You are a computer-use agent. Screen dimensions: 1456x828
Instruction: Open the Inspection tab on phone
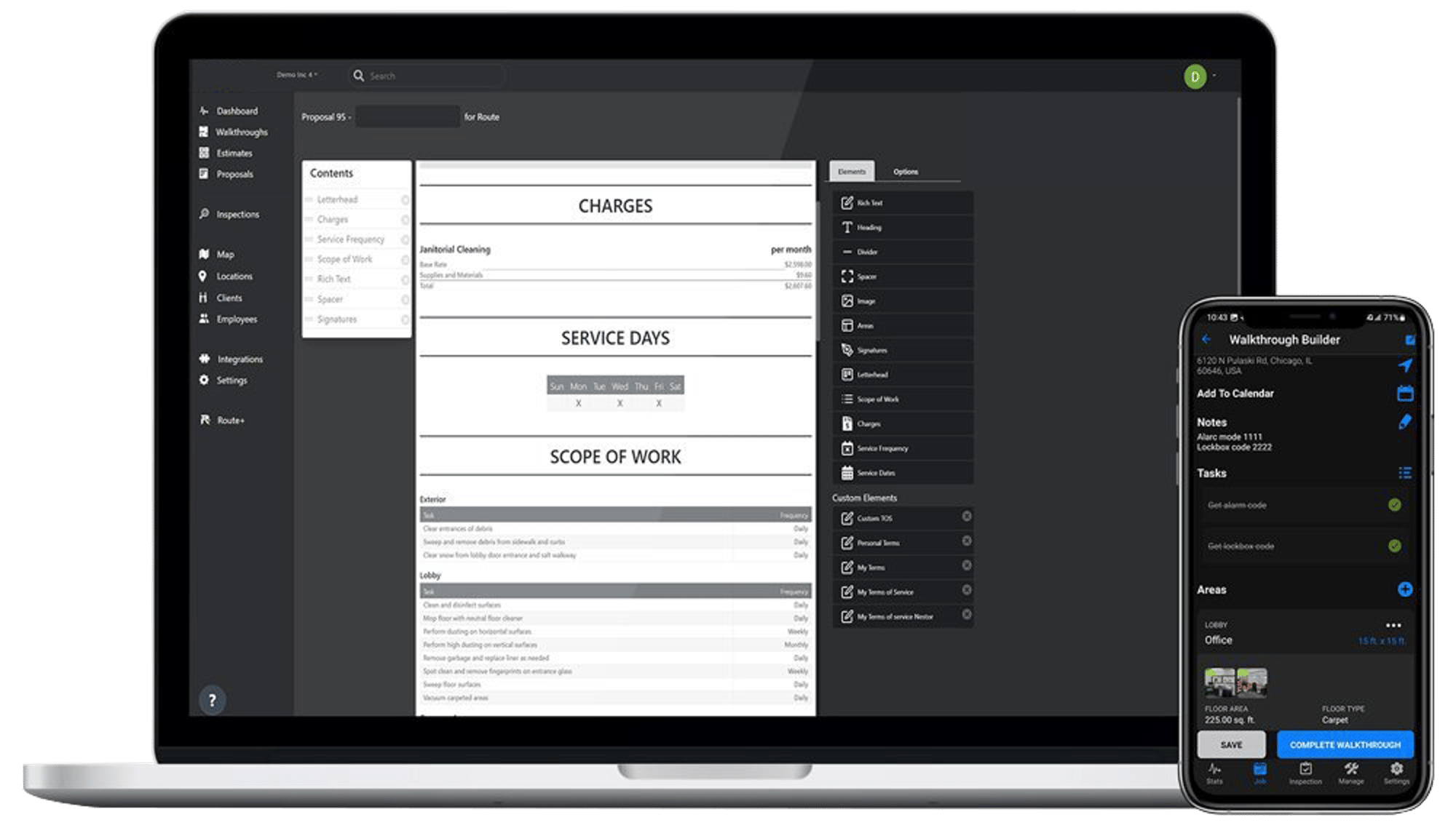1305,773
